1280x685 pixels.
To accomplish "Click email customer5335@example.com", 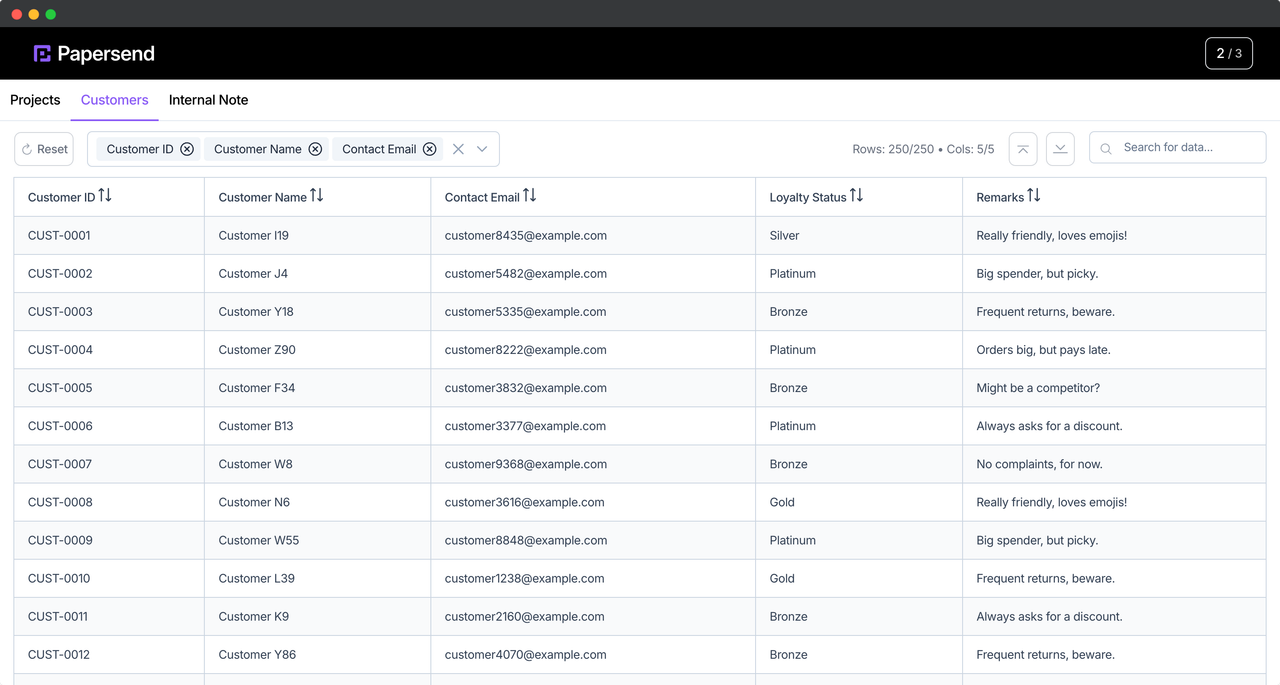I will (x=526, y=312).
